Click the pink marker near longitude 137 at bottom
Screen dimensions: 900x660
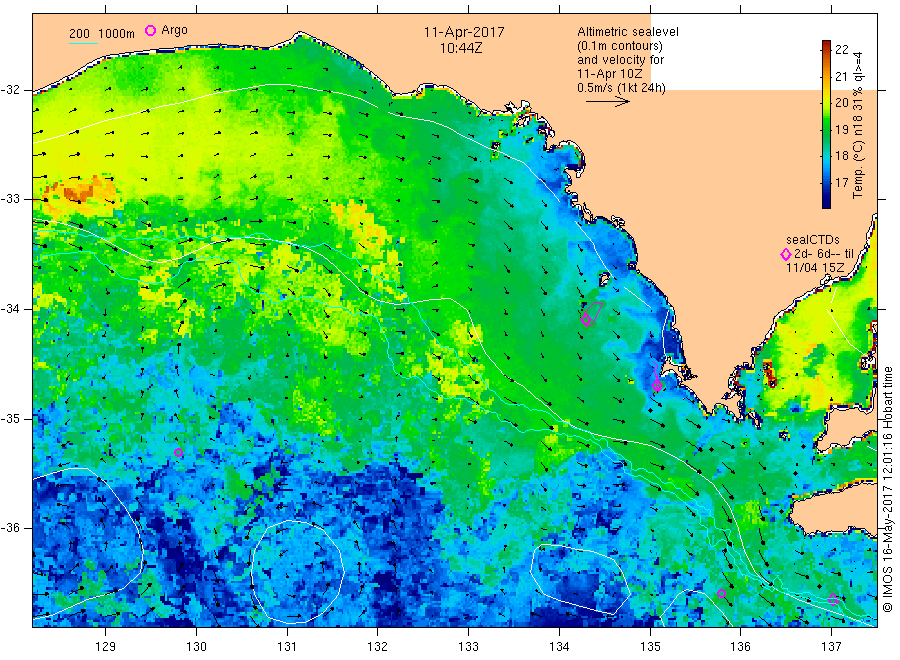point(833,599)
